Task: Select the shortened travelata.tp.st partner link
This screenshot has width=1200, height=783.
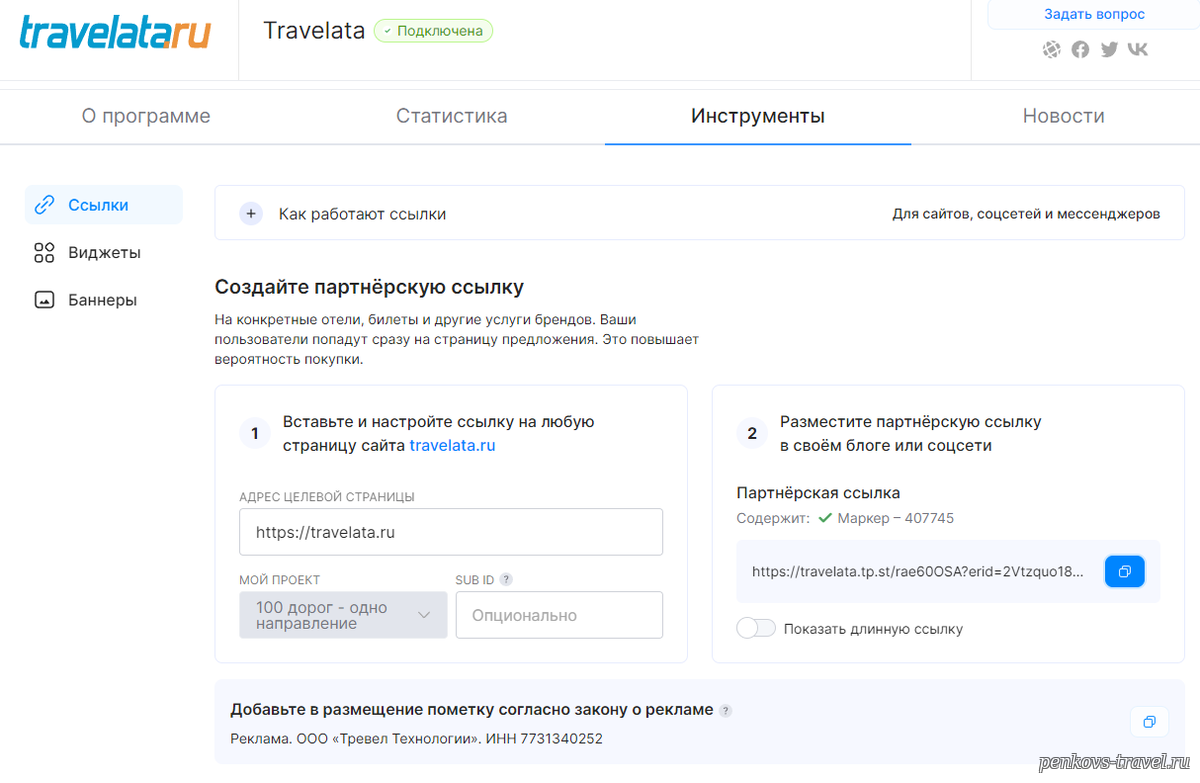Action: (x=918, y=572)
